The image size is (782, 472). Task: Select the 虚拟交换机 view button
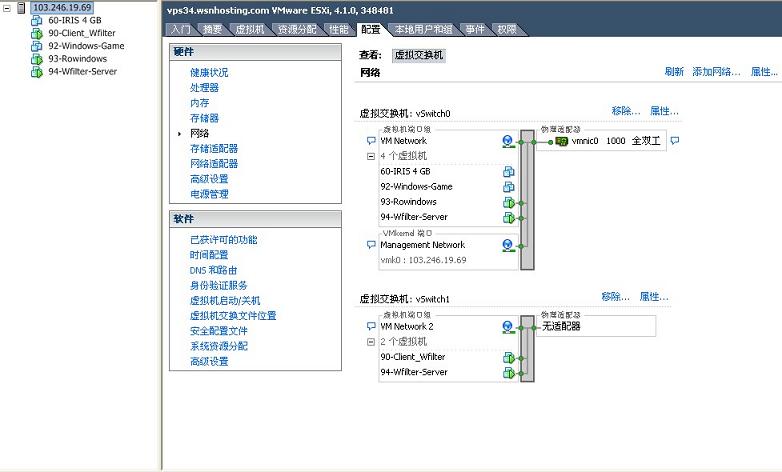coord(419,56)
